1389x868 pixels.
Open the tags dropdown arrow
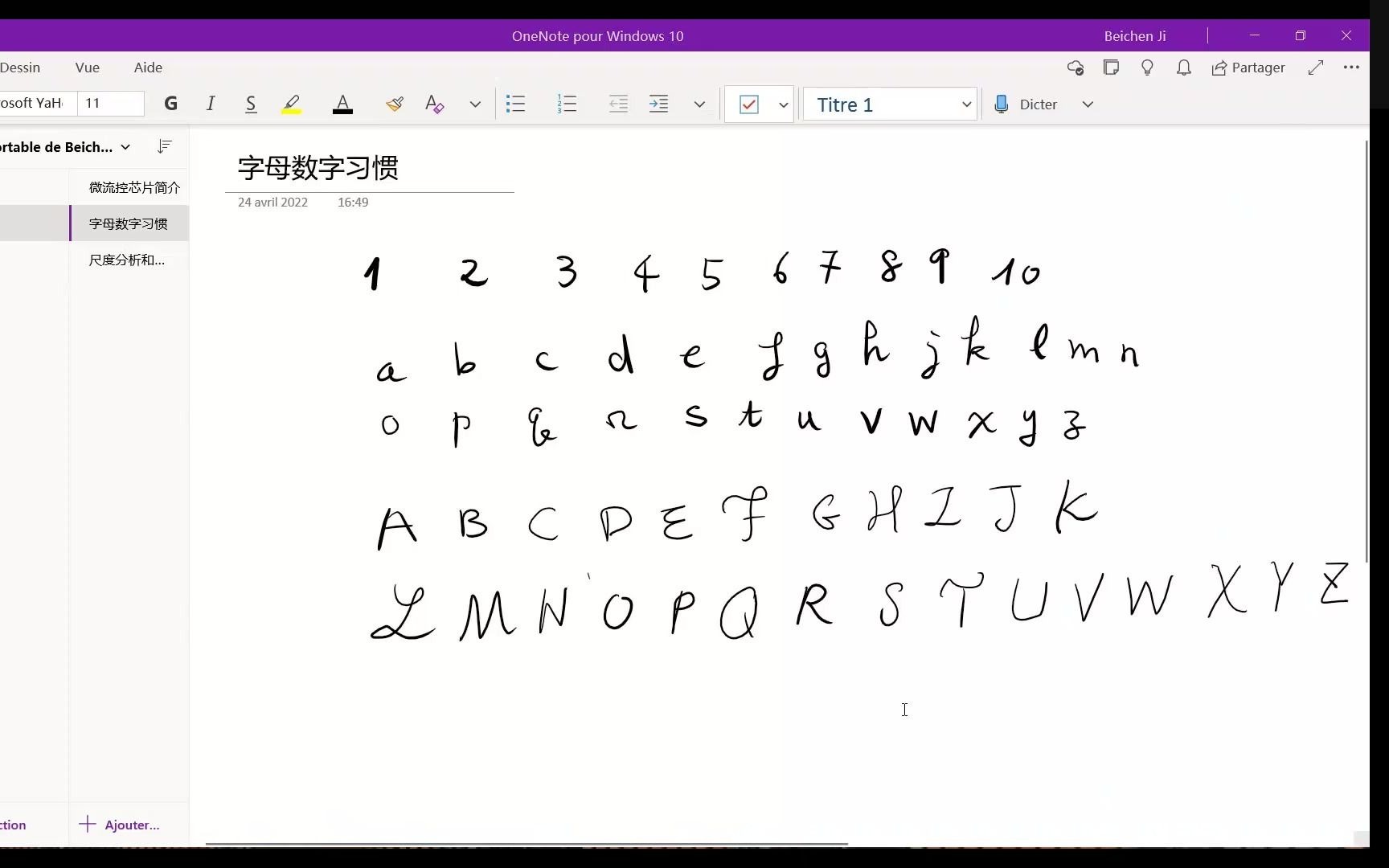[783, 105]
